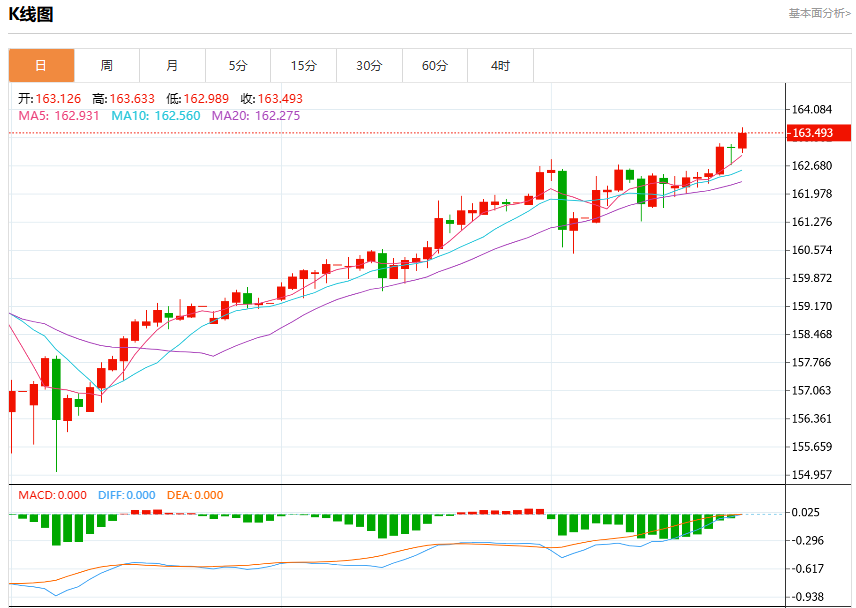
Task: Click the latest red candlestick at far right
Action: [x=742, y=140]
